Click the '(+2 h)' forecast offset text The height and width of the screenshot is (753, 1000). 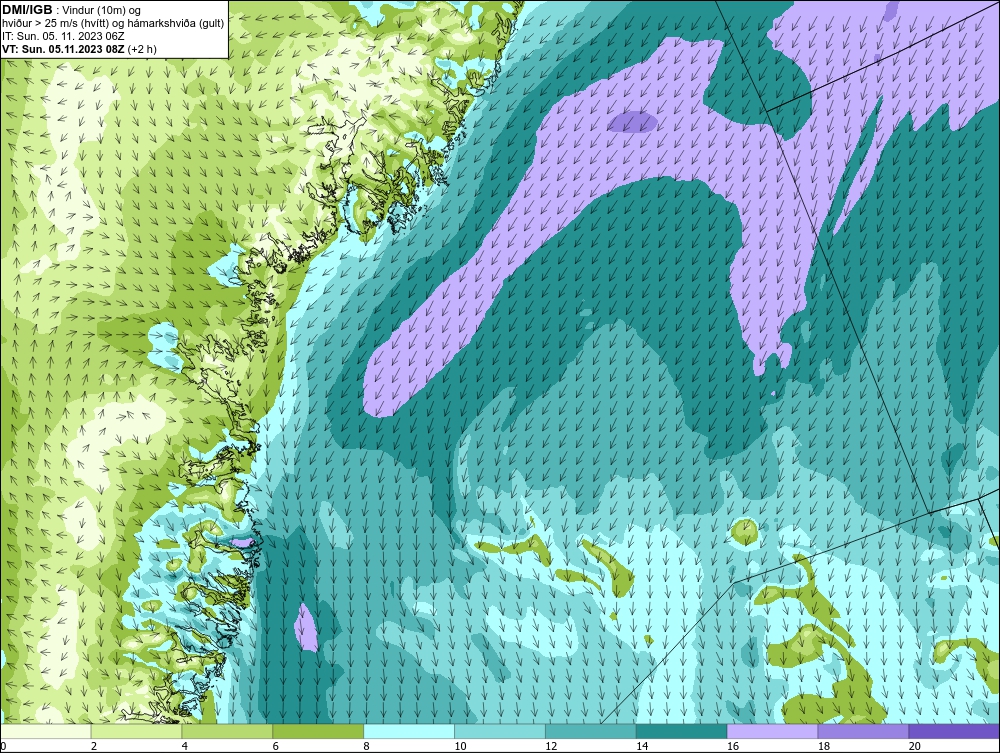(142, 49)
